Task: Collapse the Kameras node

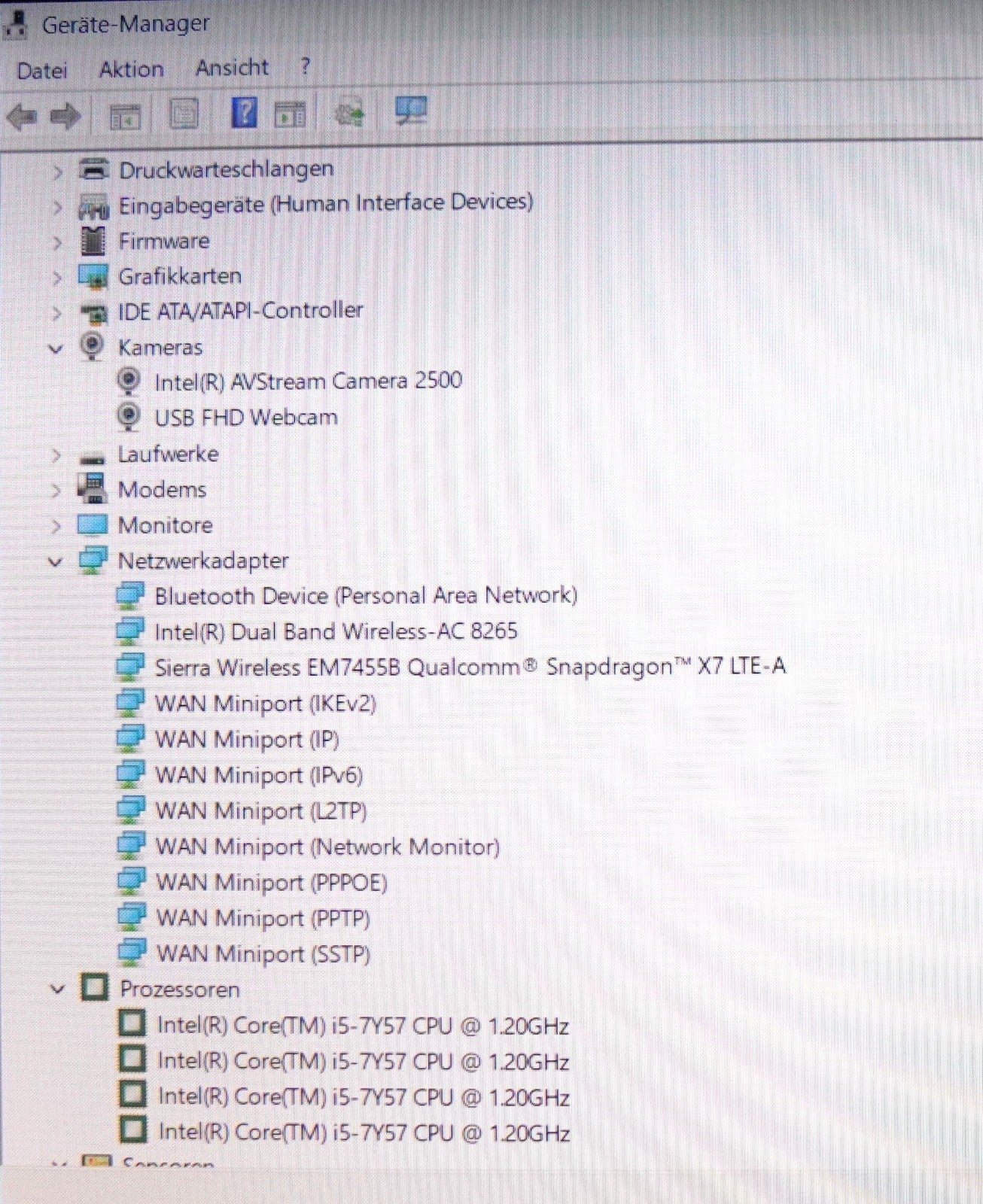Action: pos(56,348)
